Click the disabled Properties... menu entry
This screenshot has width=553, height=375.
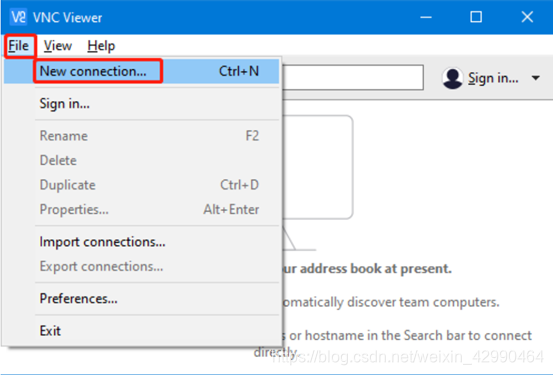click(x=141, y=210)
